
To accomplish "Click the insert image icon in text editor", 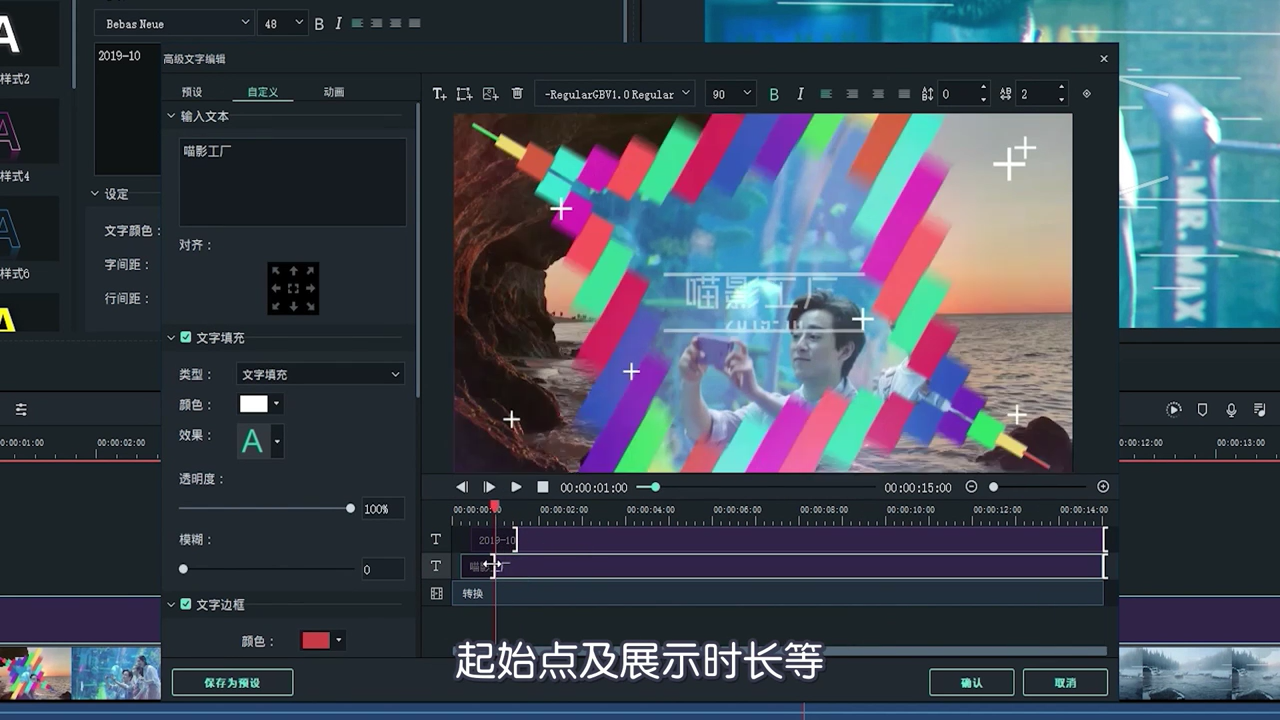I will (490, 93).
